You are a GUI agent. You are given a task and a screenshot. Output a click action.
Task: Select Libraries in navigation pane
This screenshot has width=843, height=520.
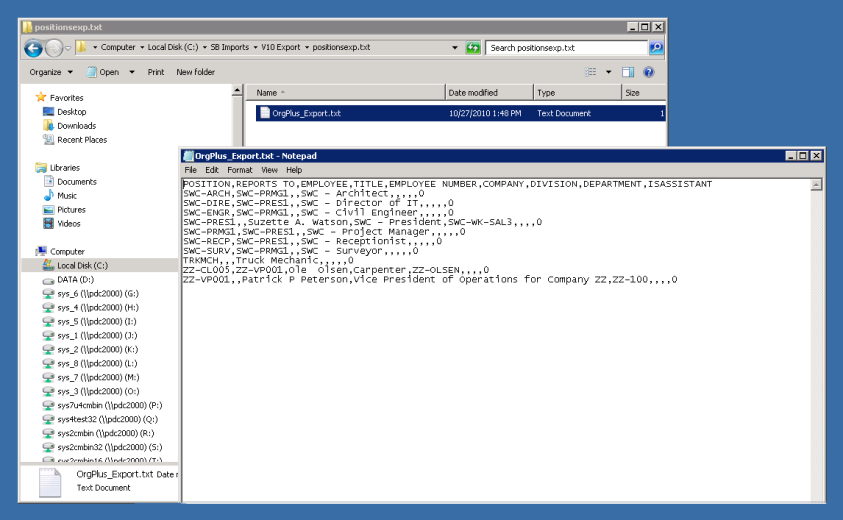tap(65, 168)
